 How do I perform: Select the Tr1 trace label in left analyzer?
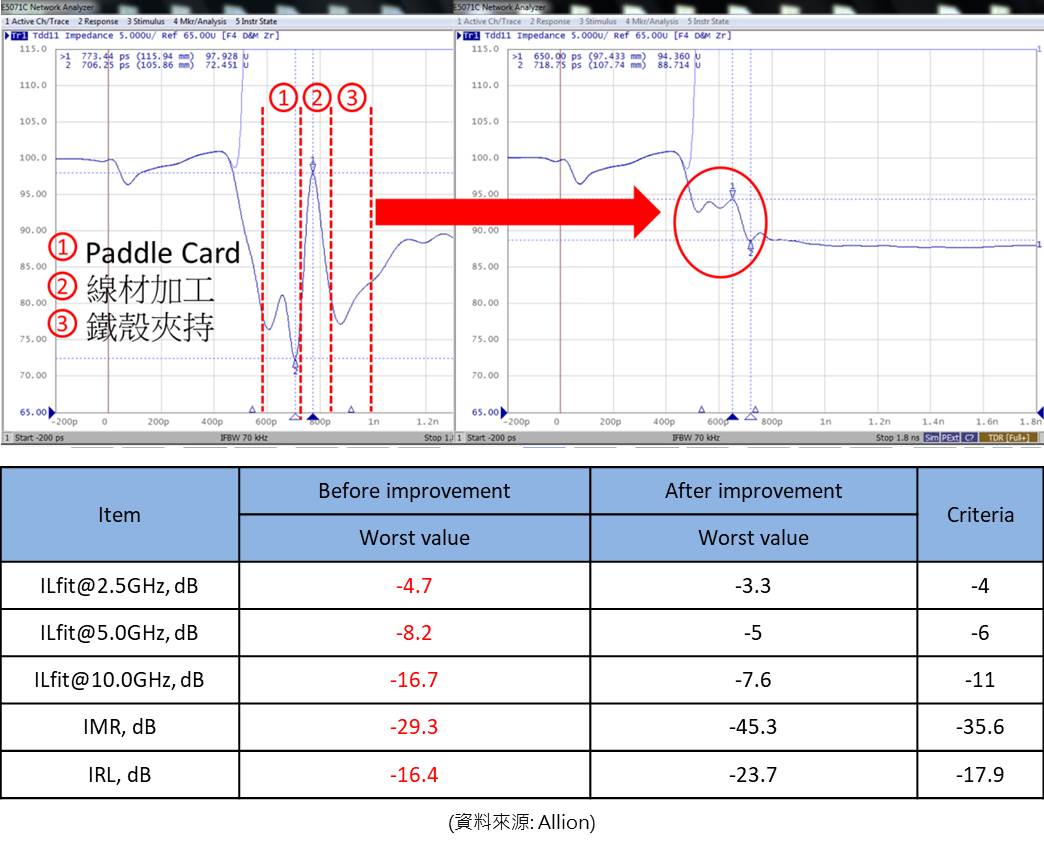click(x=19, y=36)
